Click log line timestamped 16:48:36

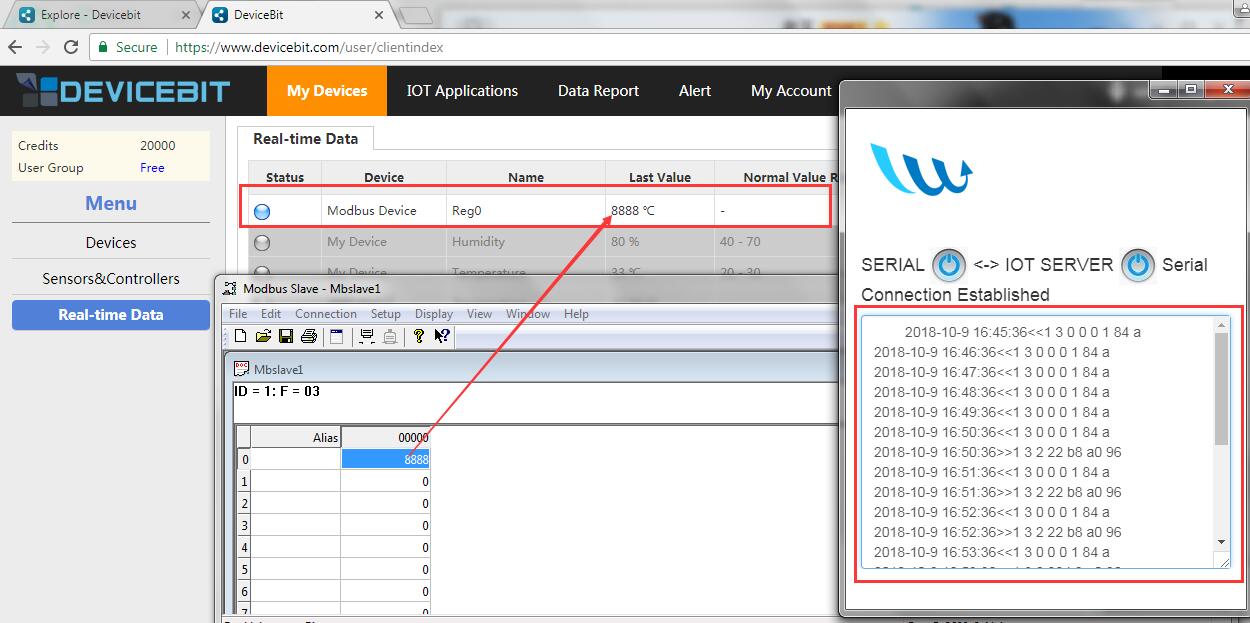(x=991, y=392)
